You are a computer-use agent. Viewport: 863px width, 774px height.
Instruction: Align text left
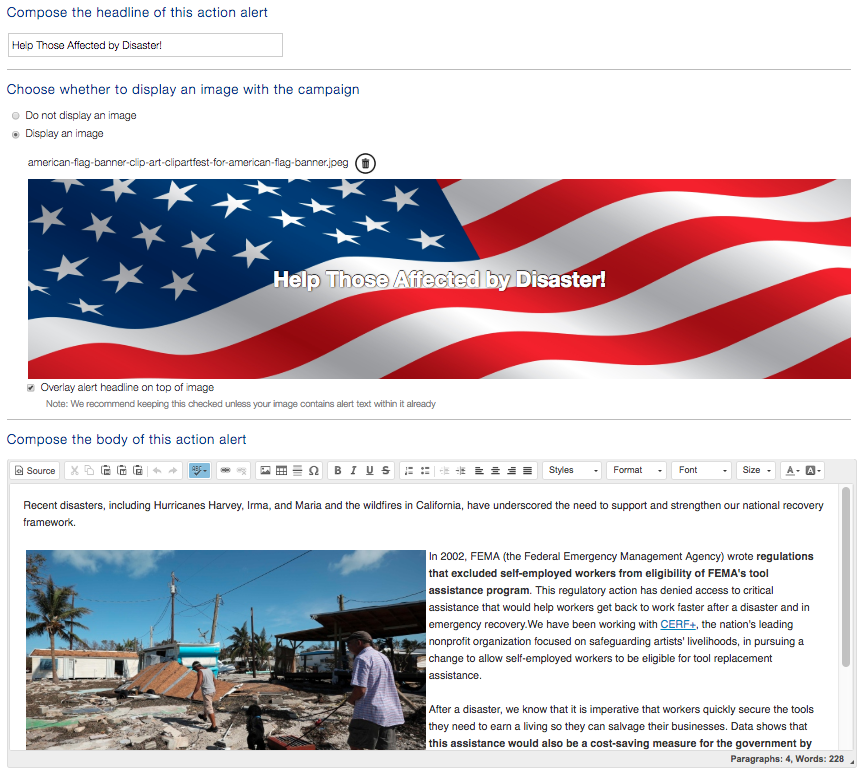point(479,471)
